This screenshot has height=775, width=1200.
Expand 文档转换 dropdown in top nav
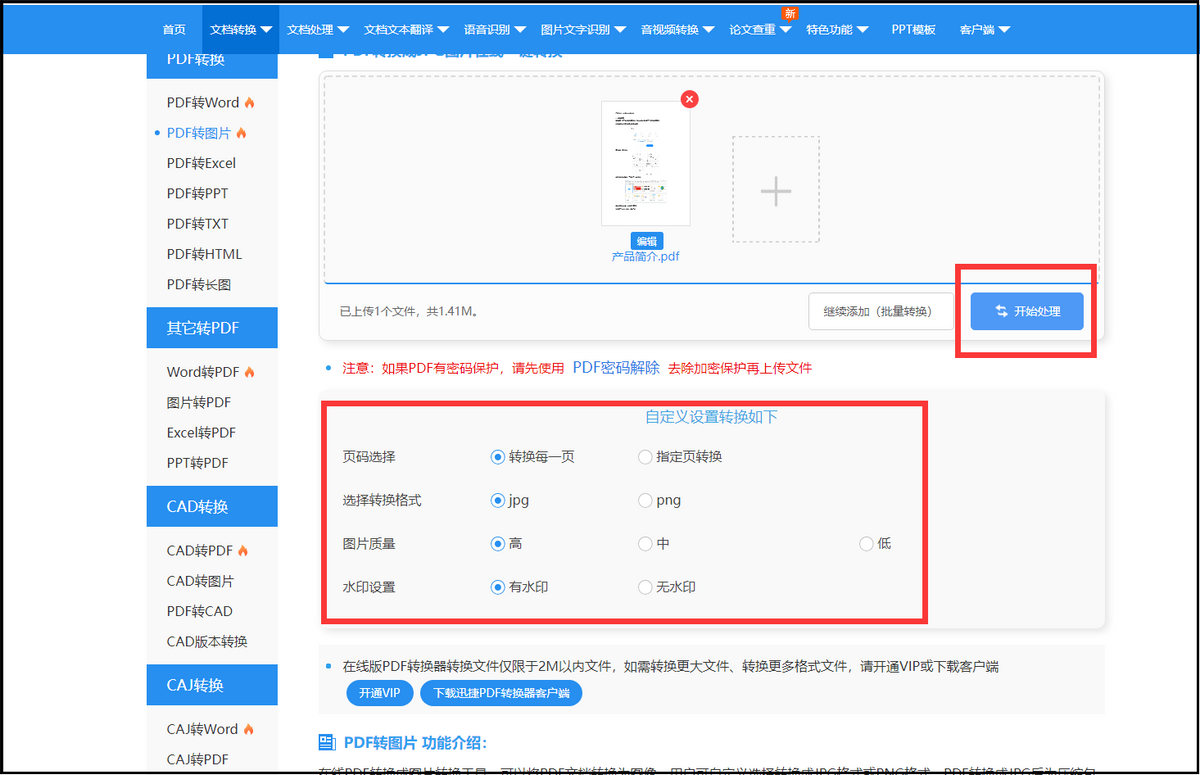[241, 30]
